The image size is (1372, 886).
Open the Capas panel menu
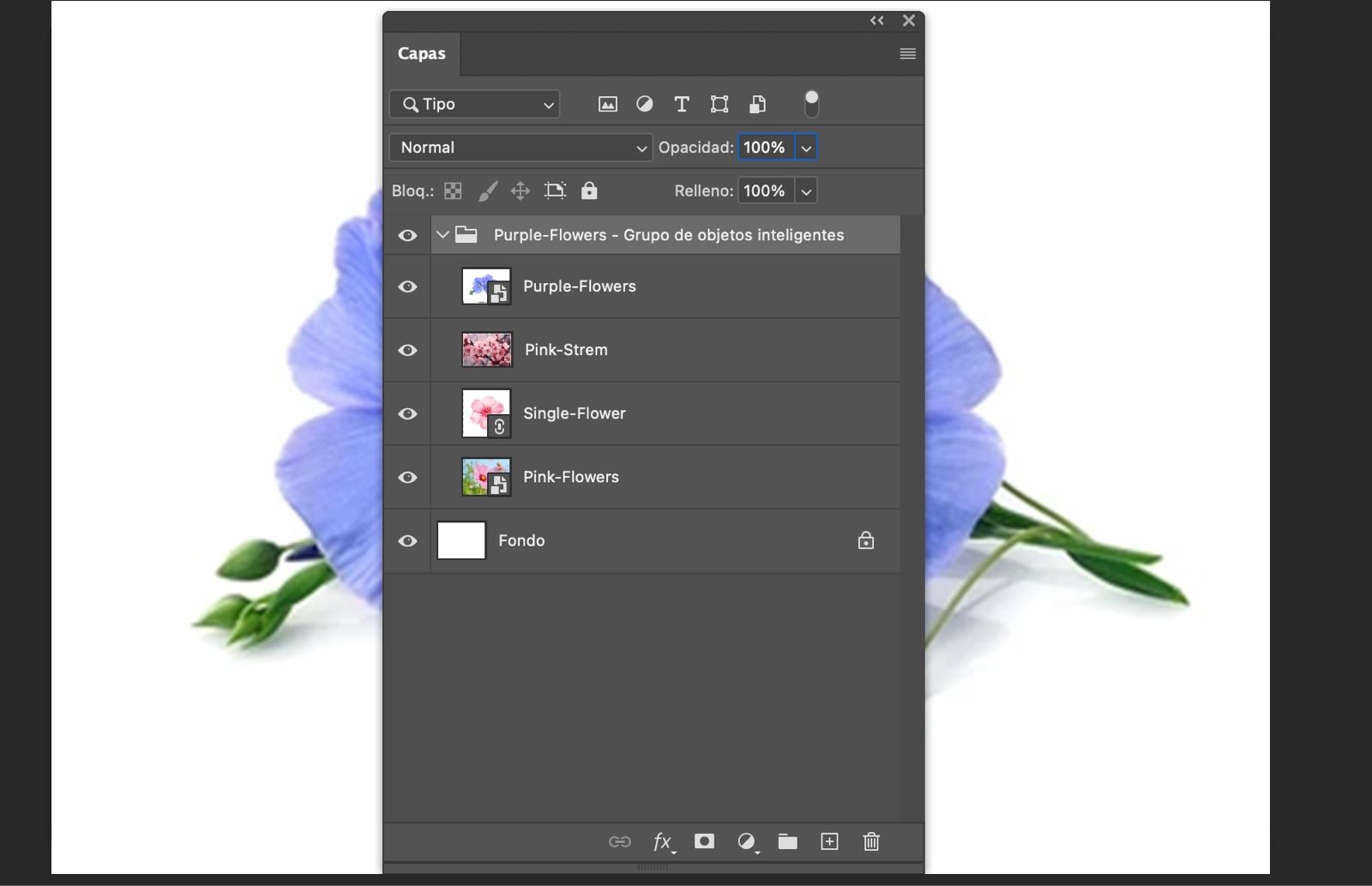[907, 54]
